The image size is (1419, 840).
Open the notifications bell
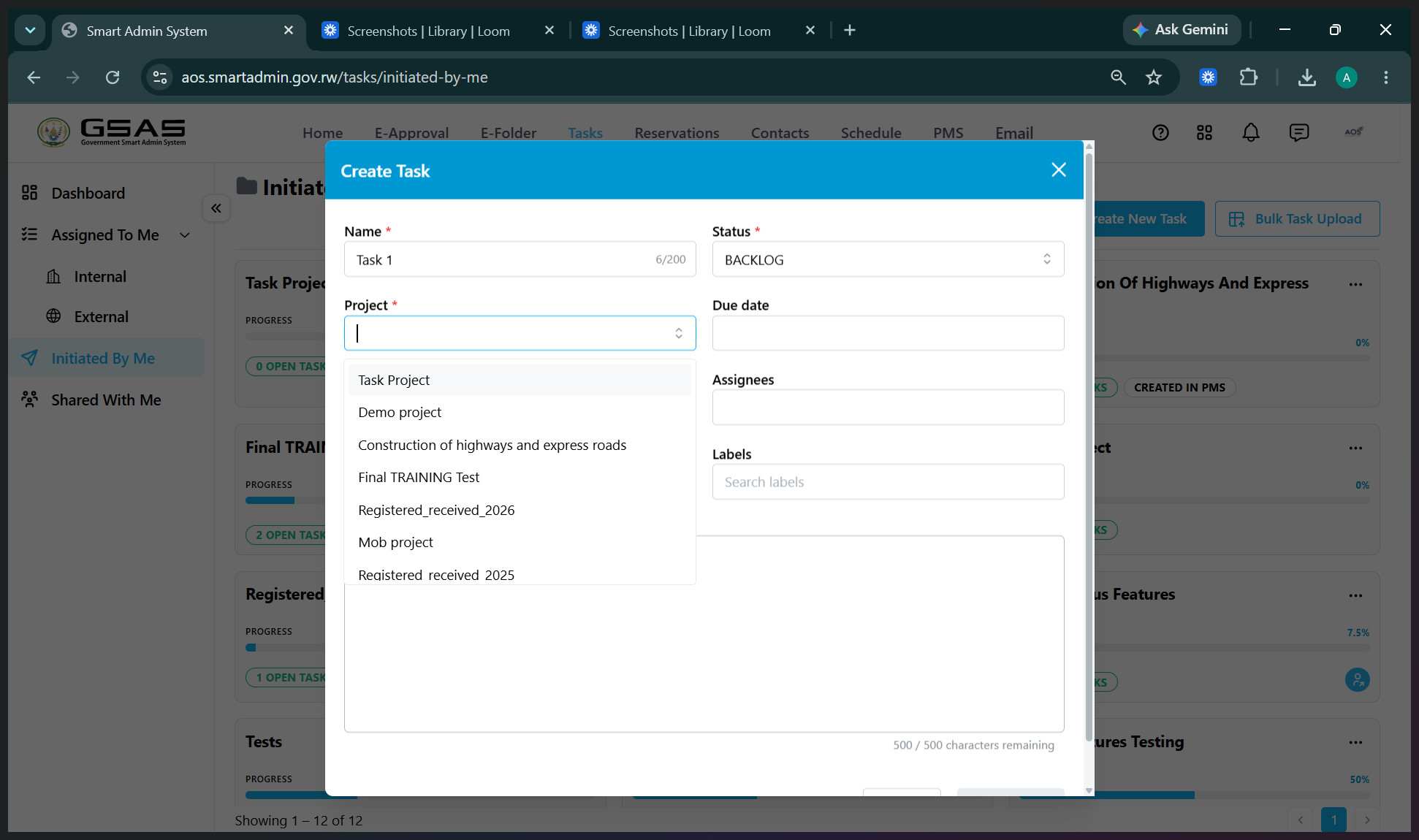click(1251, 132)
